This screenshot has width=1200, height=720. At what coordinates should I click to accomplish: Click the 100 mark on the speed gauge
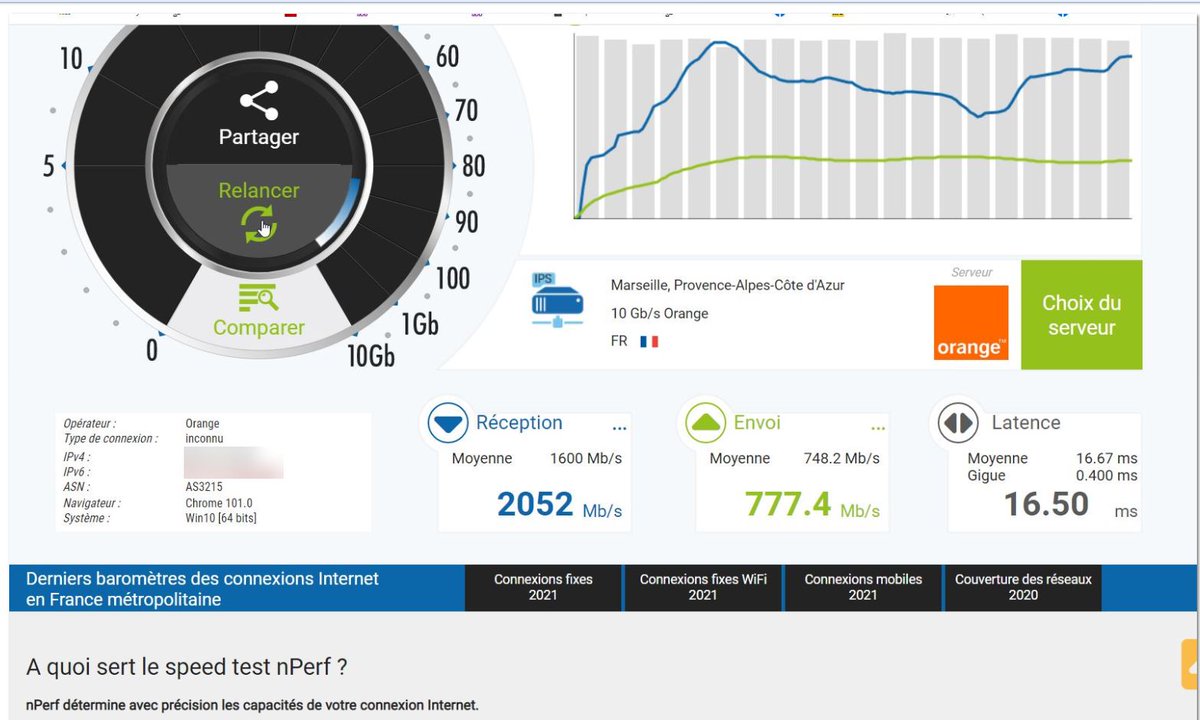453,277
